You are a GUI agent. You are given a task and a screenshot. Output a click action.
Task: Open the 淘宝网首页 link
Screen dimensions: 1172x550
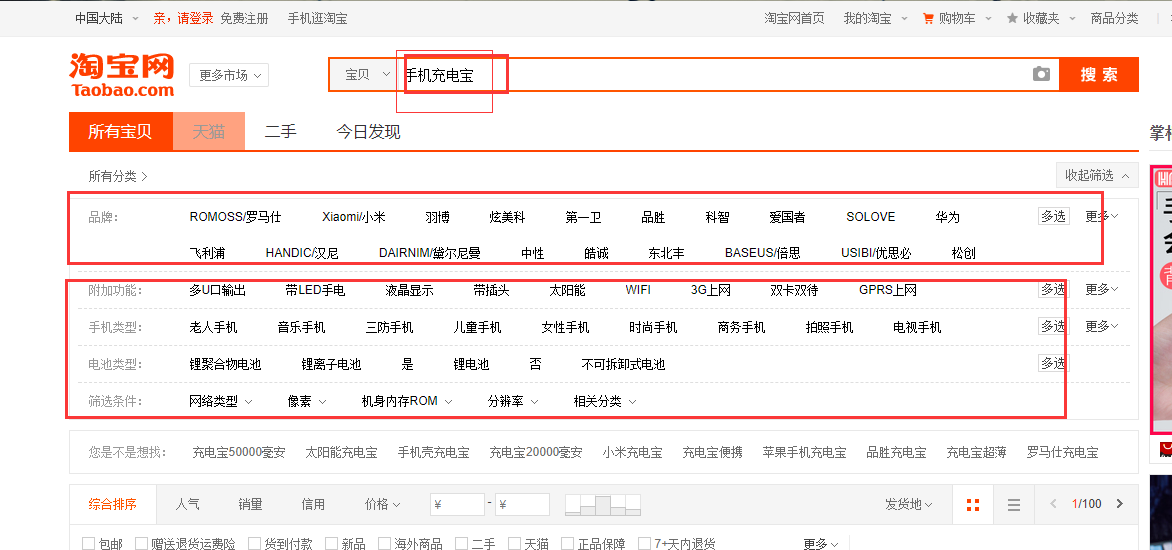(795, 19)
